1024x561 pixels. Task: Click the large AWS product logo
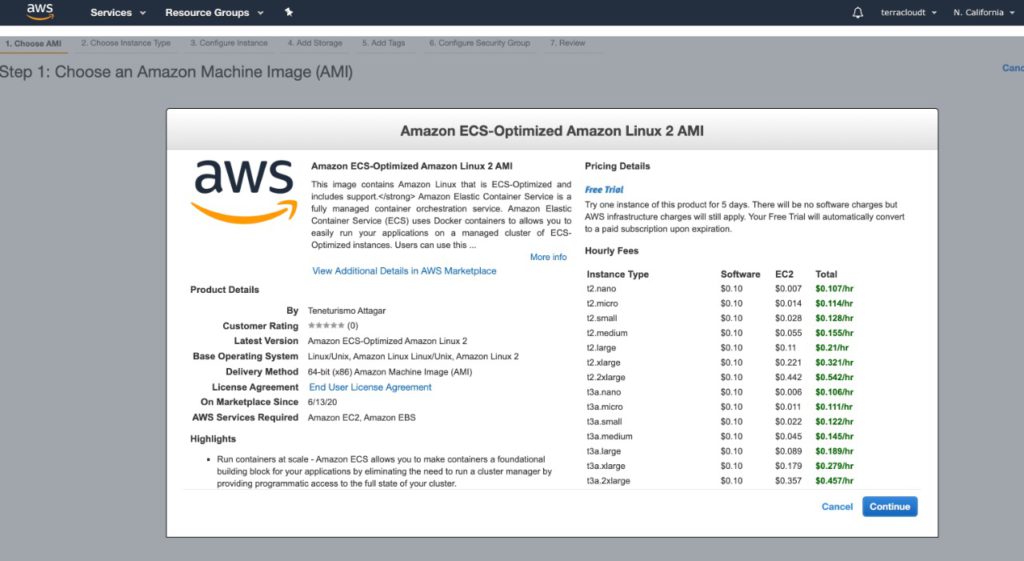point(243,189)
